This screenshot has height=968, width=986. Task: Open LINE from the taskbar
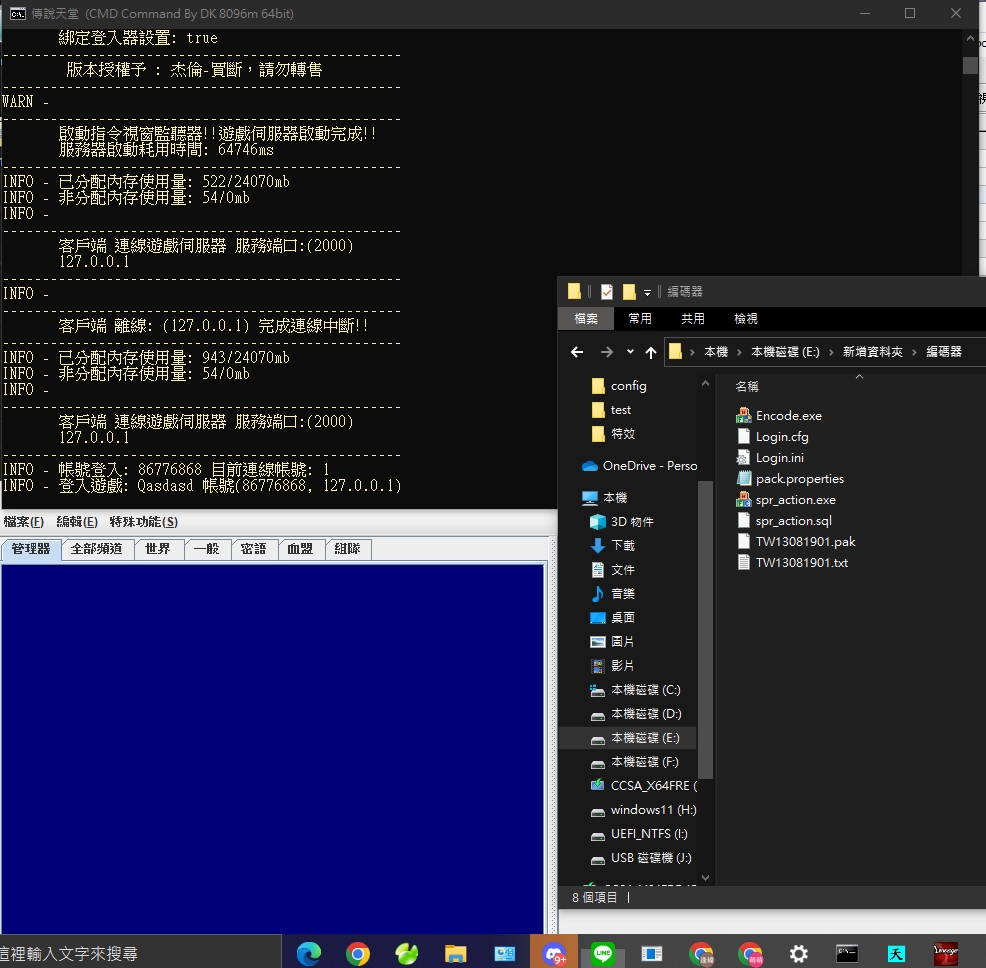point(603,954)
